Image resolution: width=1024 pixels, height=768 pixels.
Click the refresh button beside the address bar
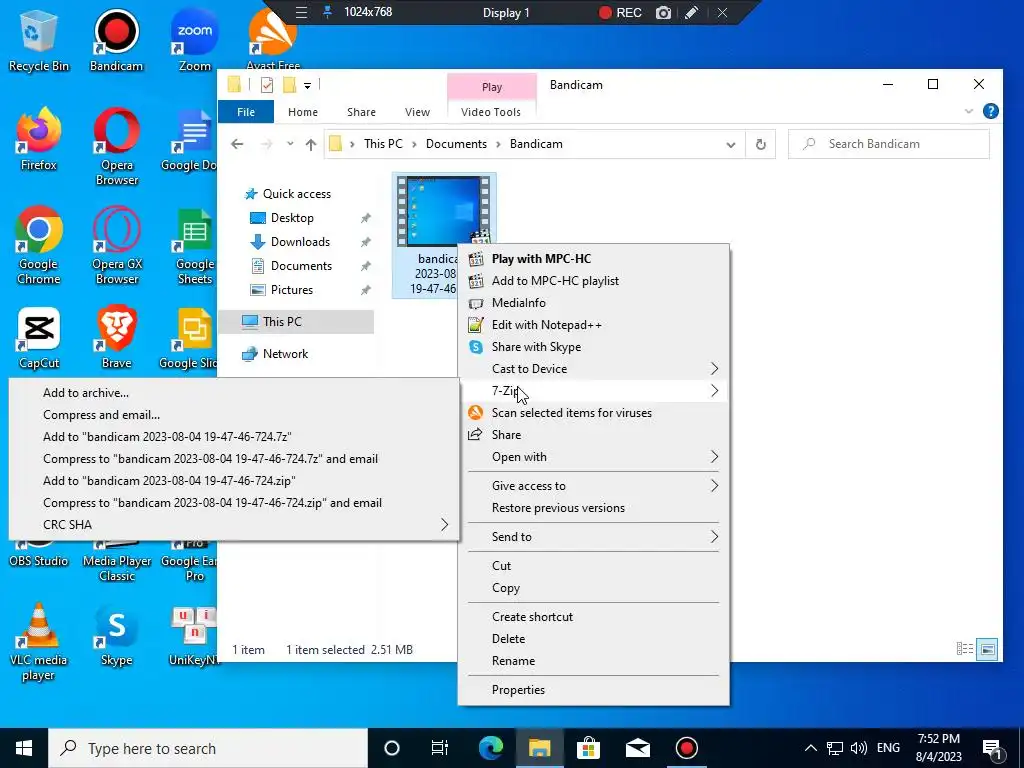pyautogui.click(x=761, y=144)
